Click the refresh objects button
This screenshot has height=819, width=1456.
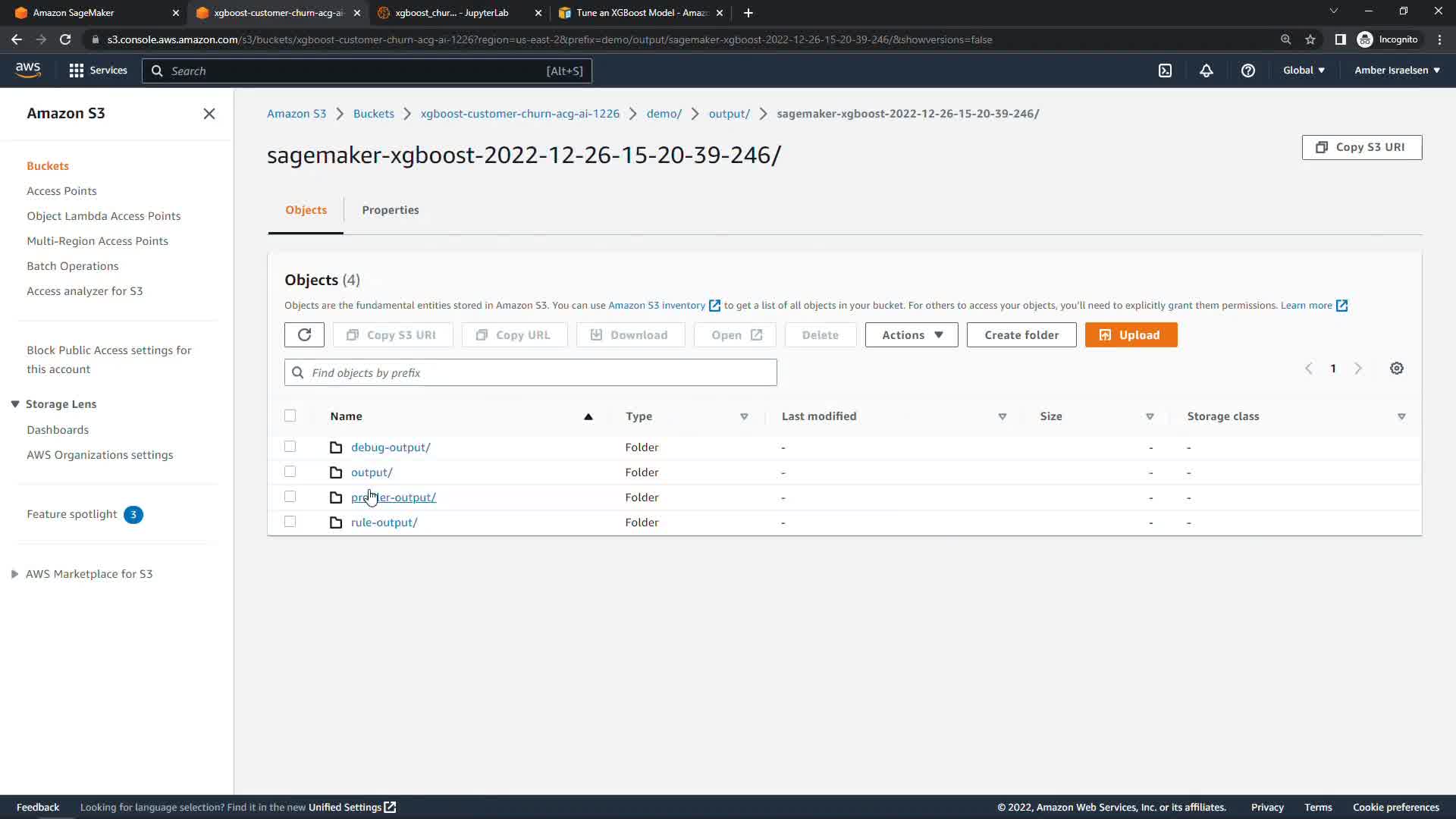click(x=304, y=335)
